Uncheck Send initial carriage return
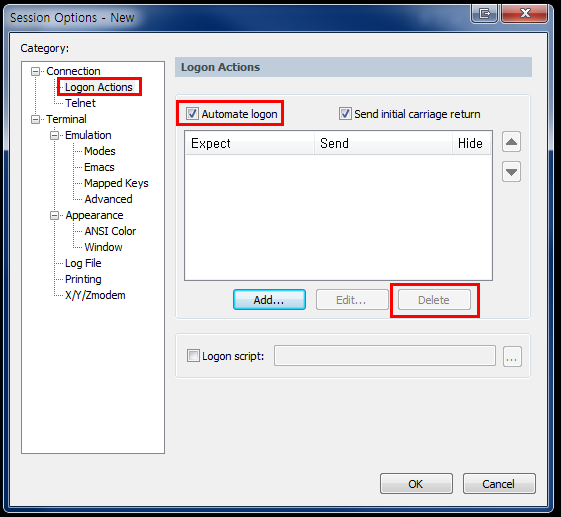Viewport: 561px width, 517px height. point(345,114)
